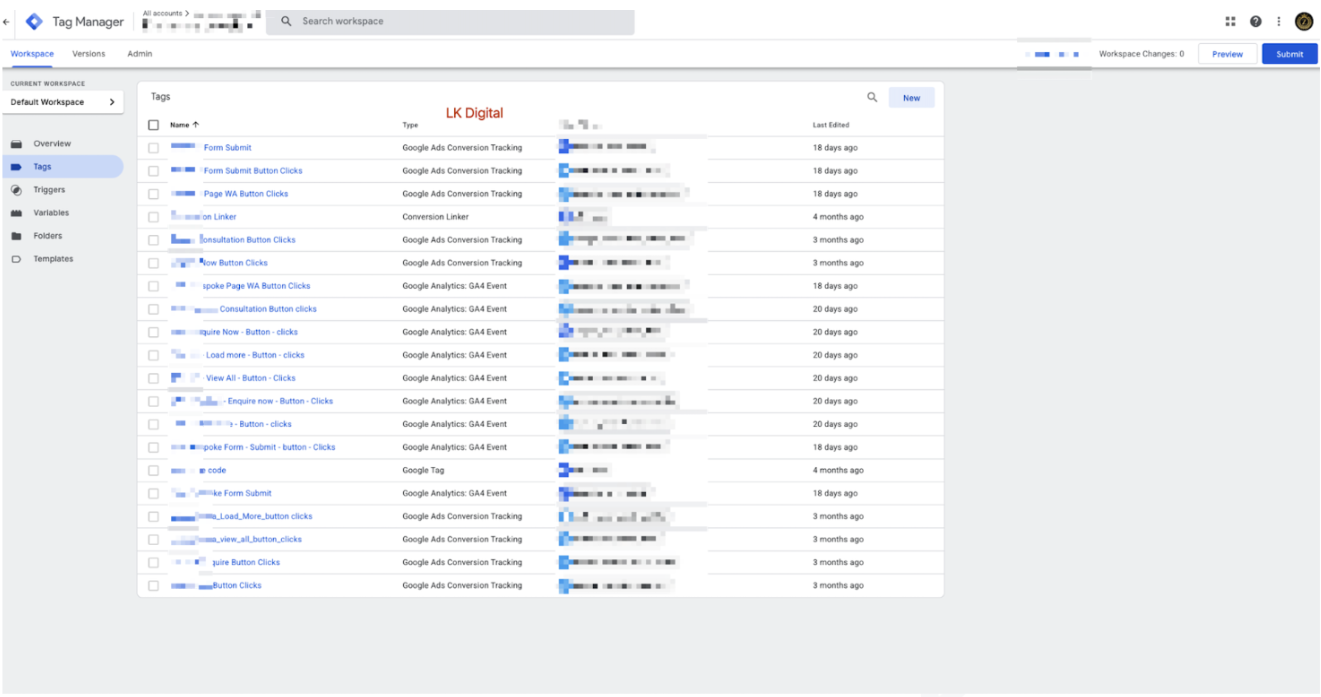The image size is (1321, 697).
Task: Open the Form Submit Button Clicks tag
Action: [x=253, y=171]
